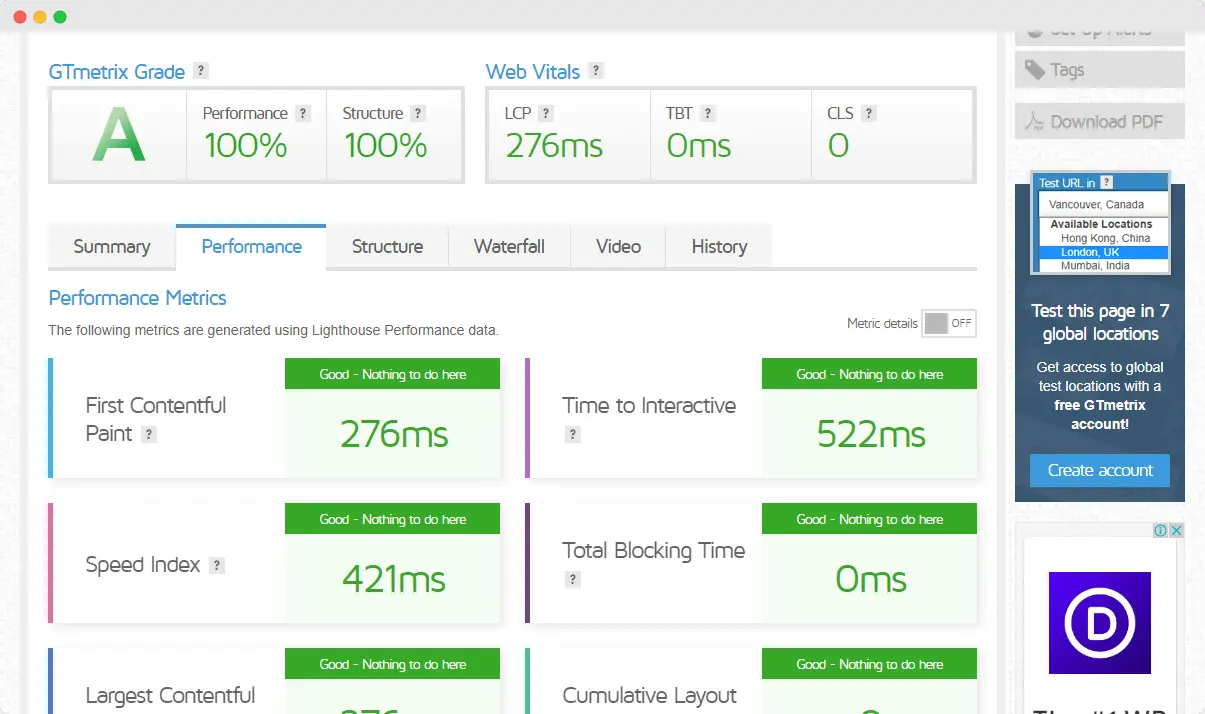Show the LCP metric help tooltip icon
Viewport: 1205px width, 714px height.
[x=546, y=114]
